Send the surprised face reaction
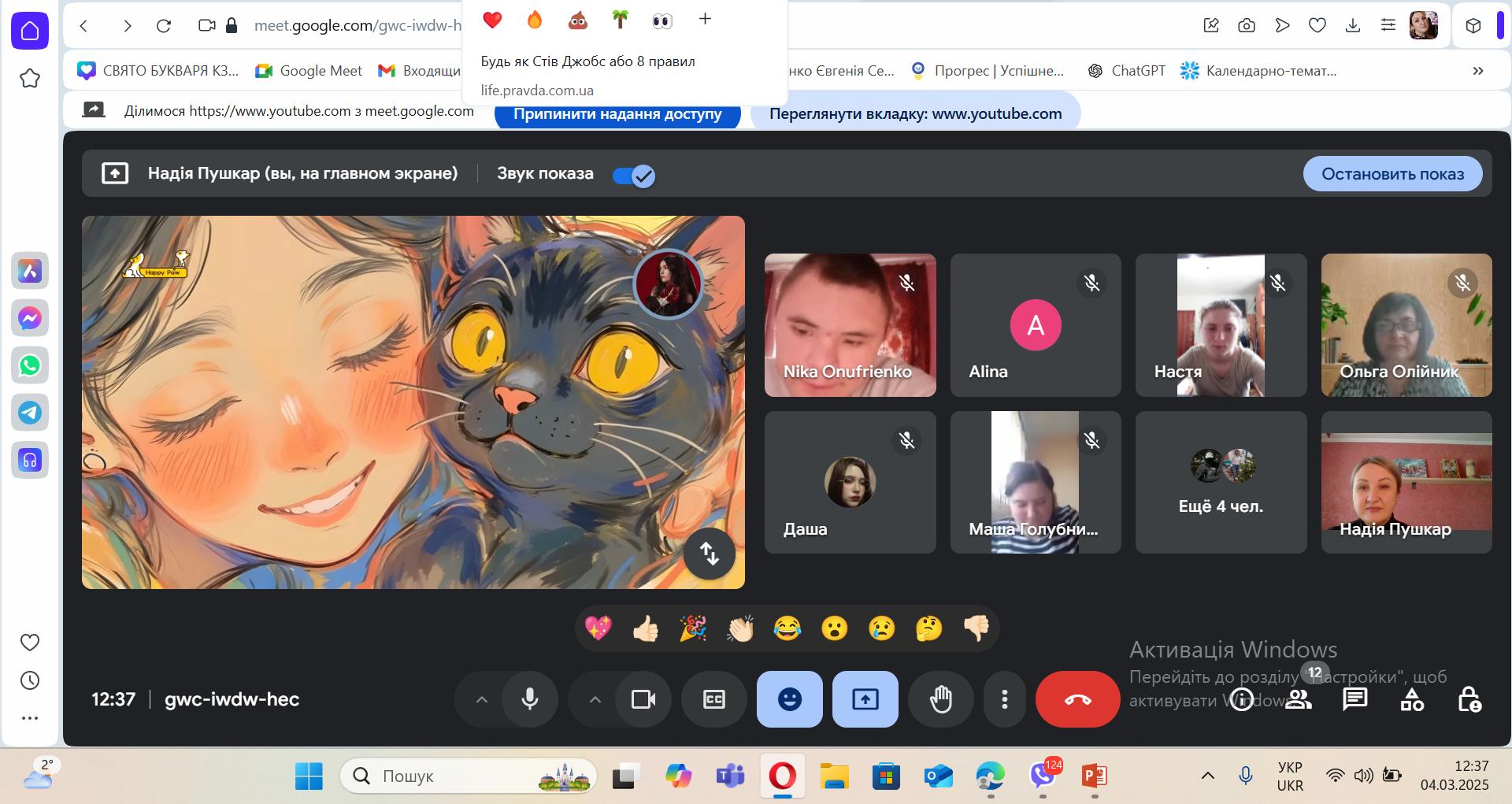1512x804 pixels. [835, 628]
